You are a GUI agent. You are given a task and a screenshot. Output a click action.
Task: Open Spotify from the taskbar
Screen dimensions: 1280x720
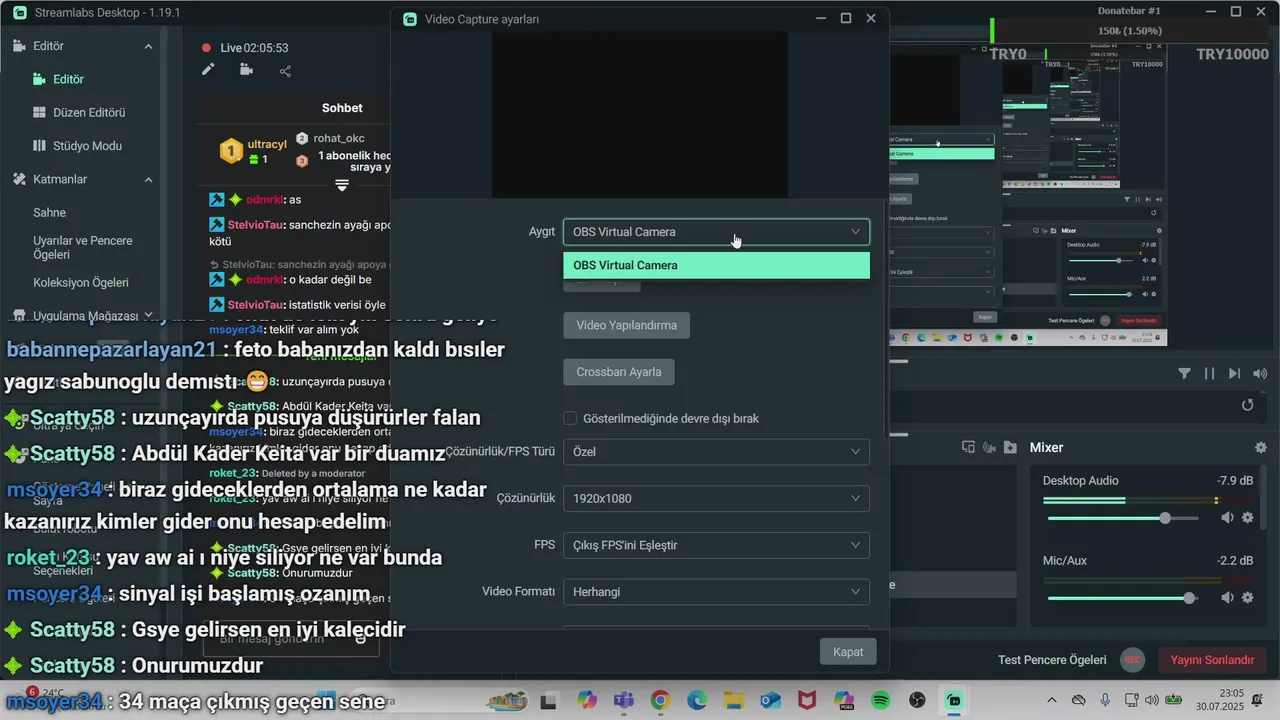pos(881,700)
